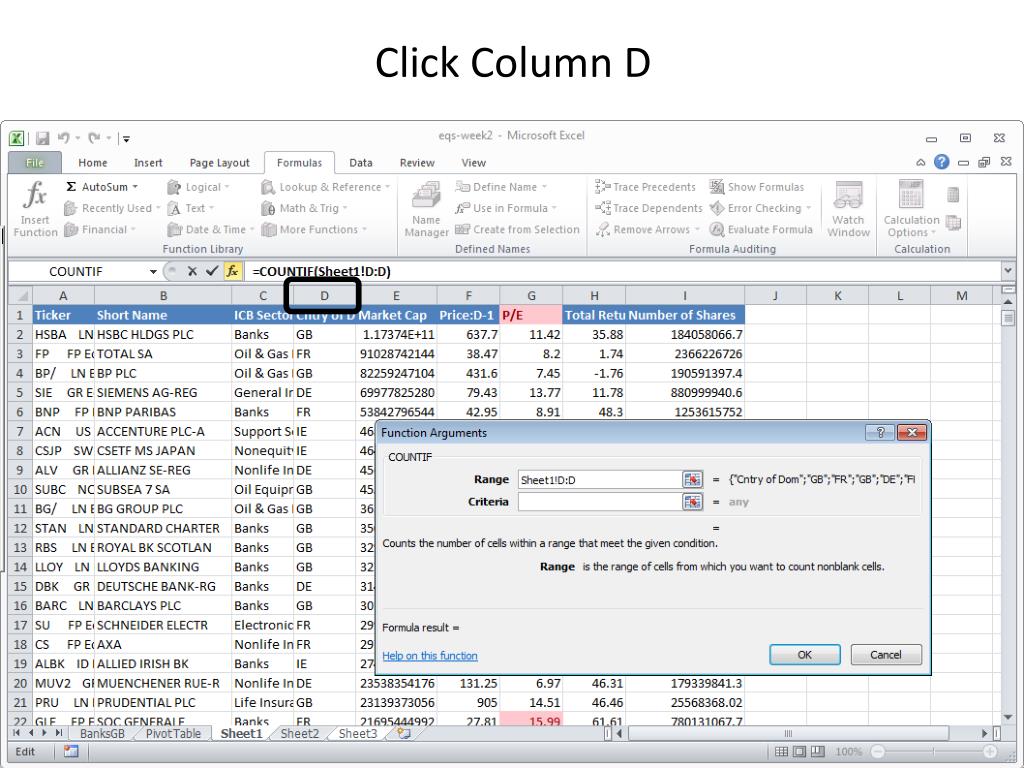
Task: Open the Watch Window
Action: tap(848, 209)
